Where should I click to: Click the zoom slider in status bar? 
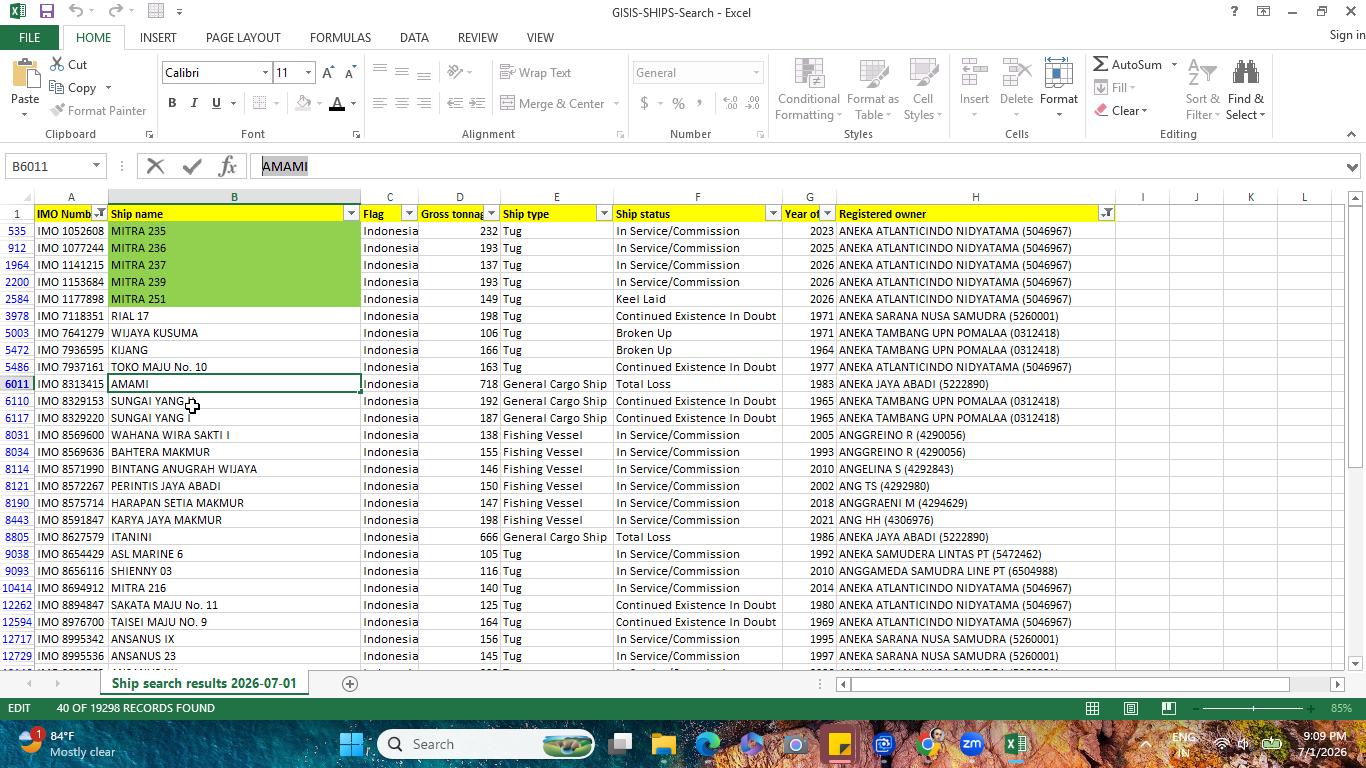click(1253, 708)
